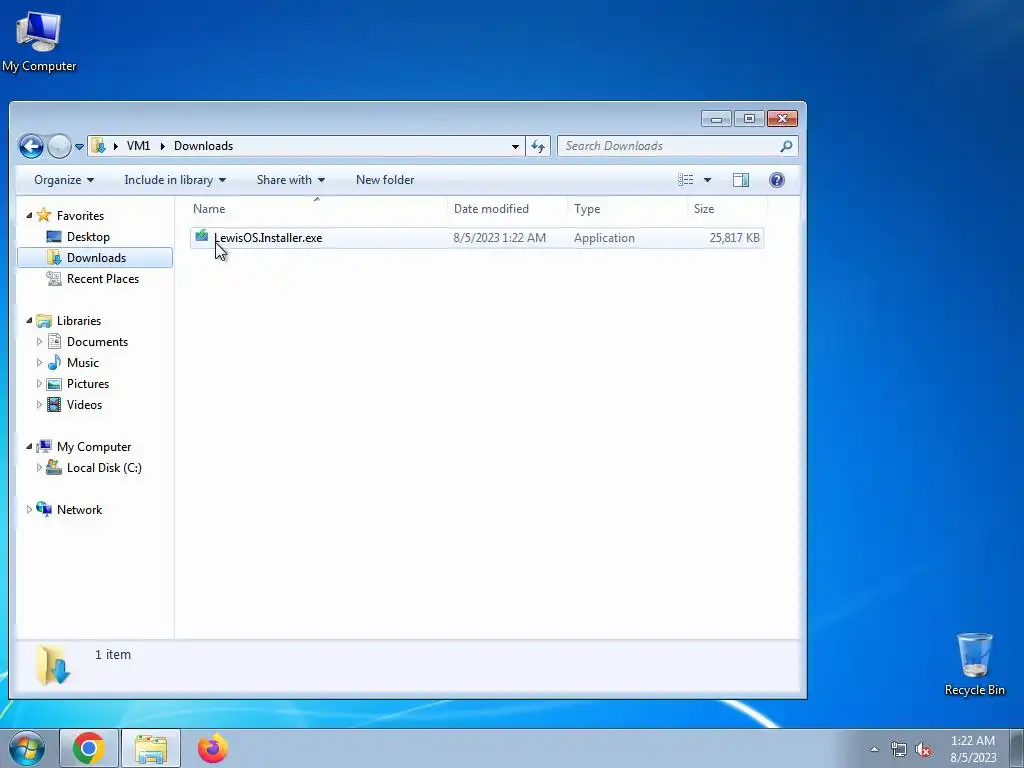Sort by Size column header
Screen dimensions: 1024x768
(727, 209)
